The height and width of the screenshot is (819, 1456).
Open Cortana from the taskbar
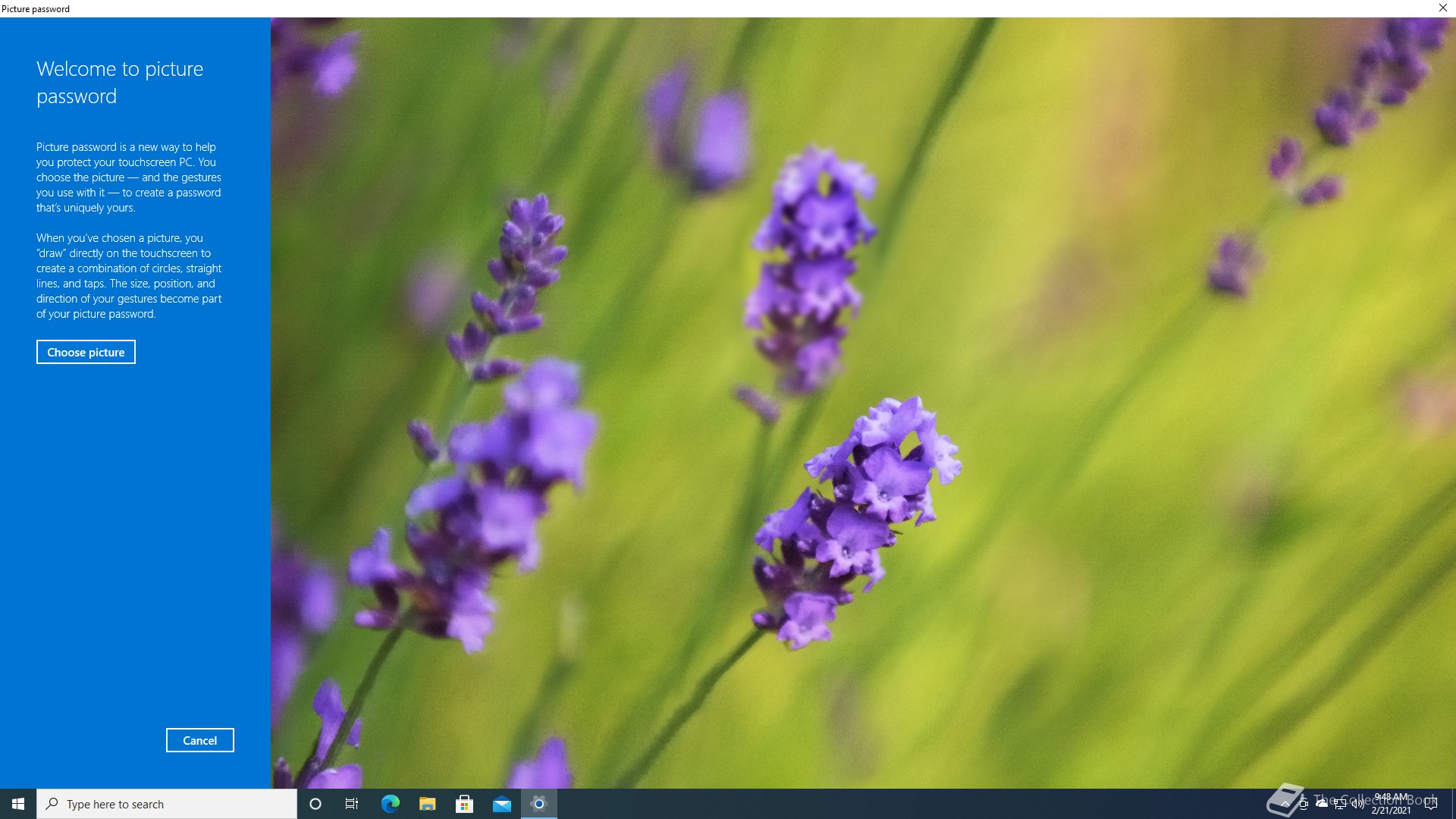pyautogui.click(x=315, y=804)
